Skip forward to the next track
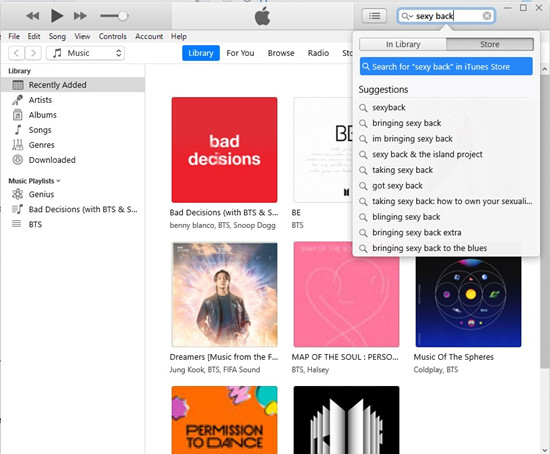This screenshot has height=454, width=550. coord(80,16)
